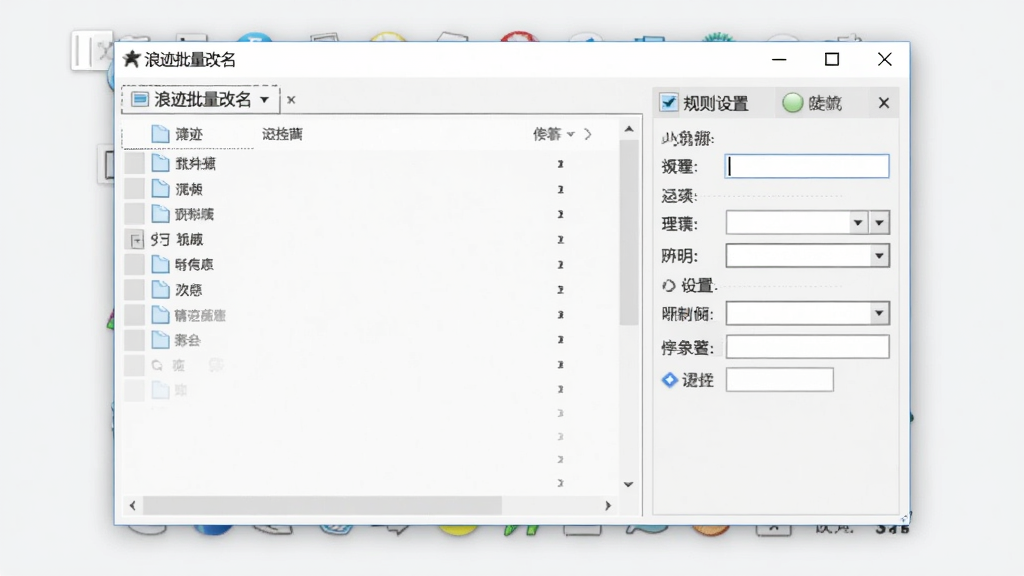
Task: Open the combo box directly under the 设置 heading
Action: coord(807,313)
